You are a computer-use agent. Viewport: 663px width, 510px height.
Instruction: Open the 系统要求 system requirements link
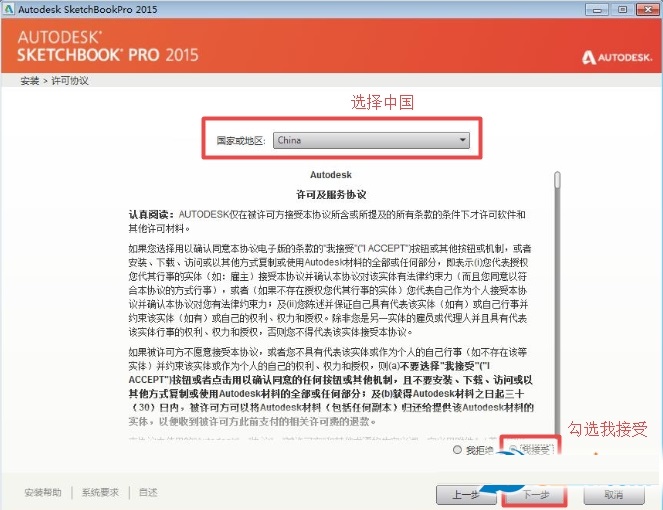[x=100, y=492]
